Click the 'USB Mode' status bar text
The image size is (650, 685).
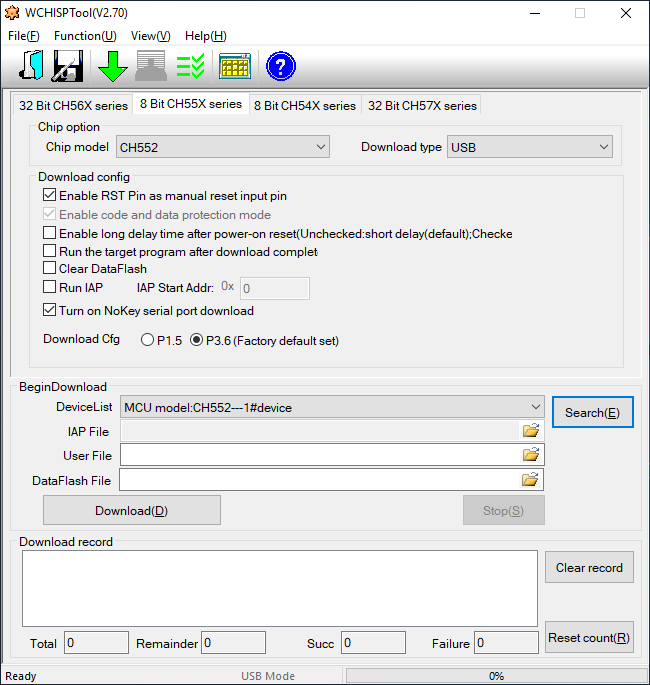coord(268,676)
